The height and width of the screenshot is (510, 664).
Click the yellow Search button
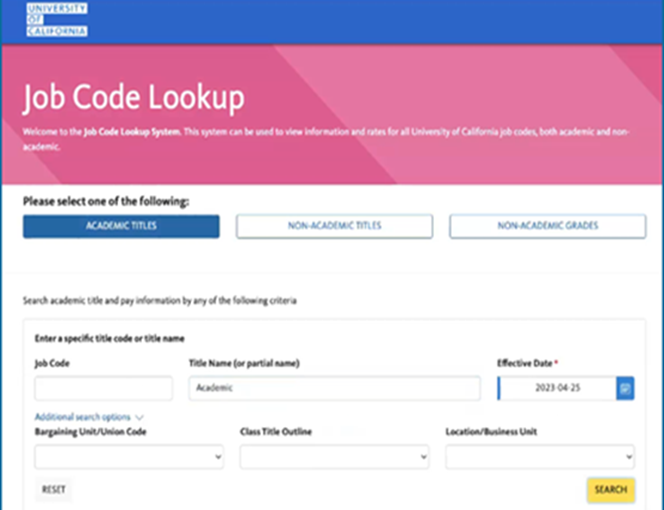tap(611, 490)
